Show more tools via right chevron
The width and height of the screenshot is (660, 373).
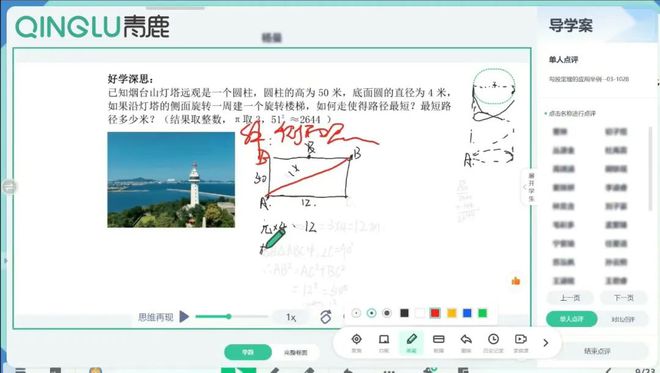point(546,343)
